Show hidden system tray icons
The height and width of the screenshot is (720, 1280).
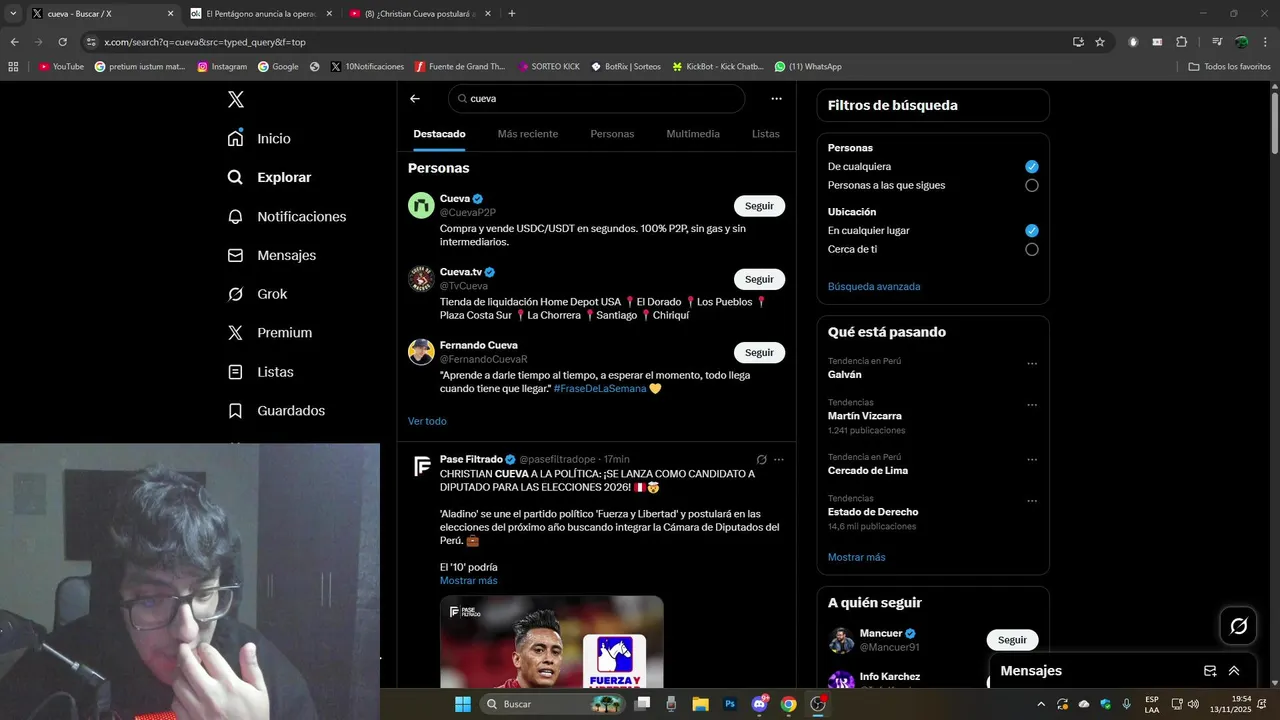1041,704
